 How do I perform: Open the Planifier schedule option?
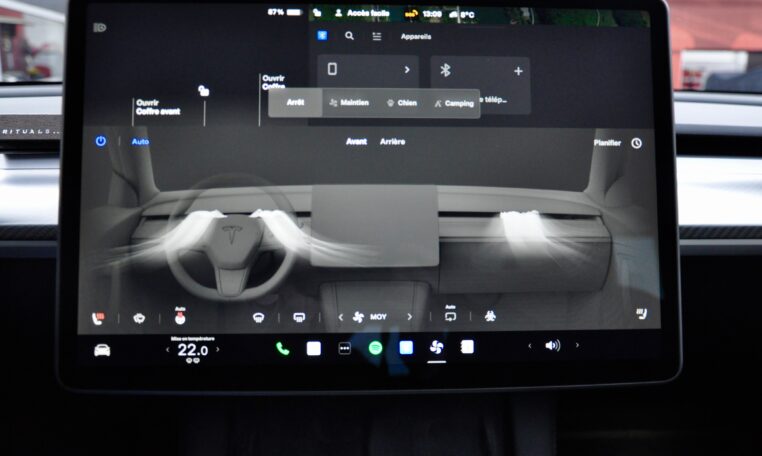click(x=607, y=142)
